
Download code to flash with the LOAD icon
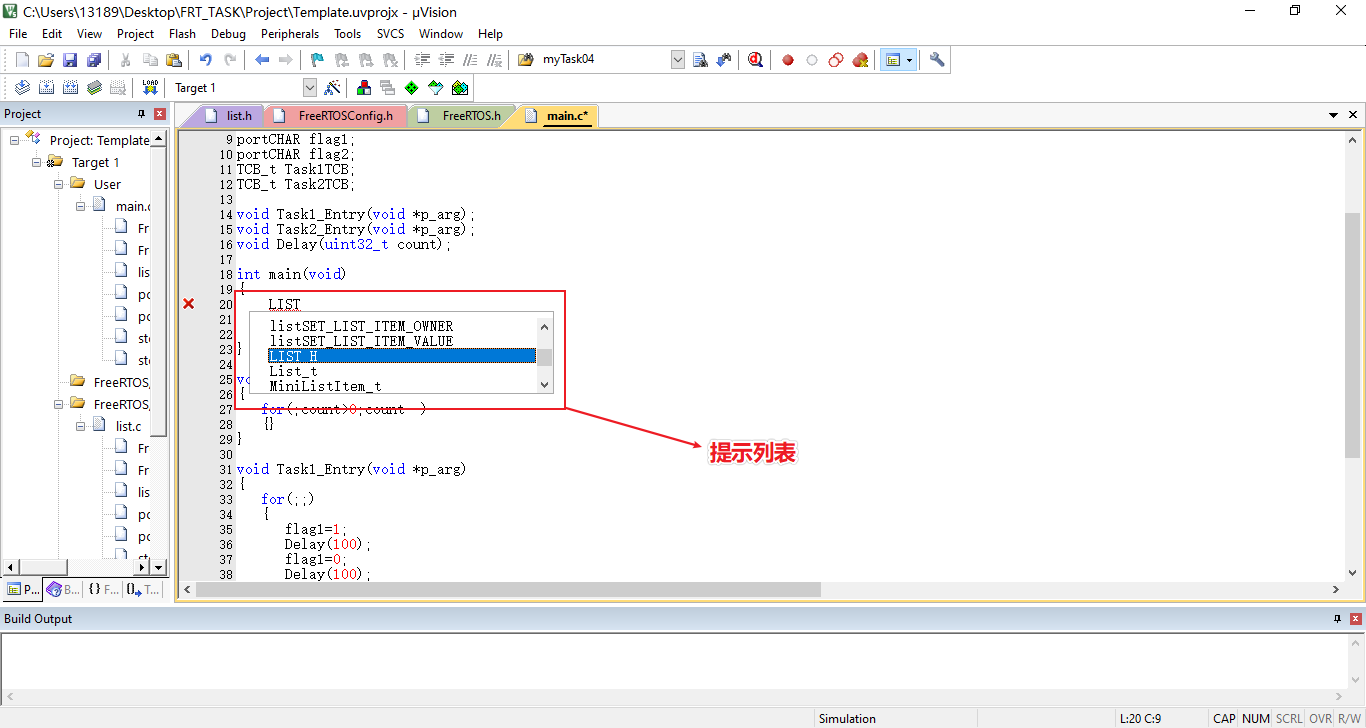pyautogui.click(x=150, y=88)
